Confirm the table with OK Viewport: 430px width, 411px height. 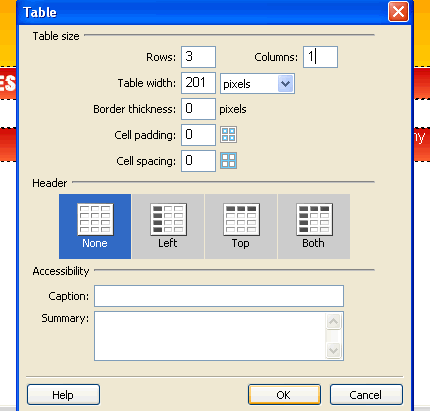[x=284, y=395]
